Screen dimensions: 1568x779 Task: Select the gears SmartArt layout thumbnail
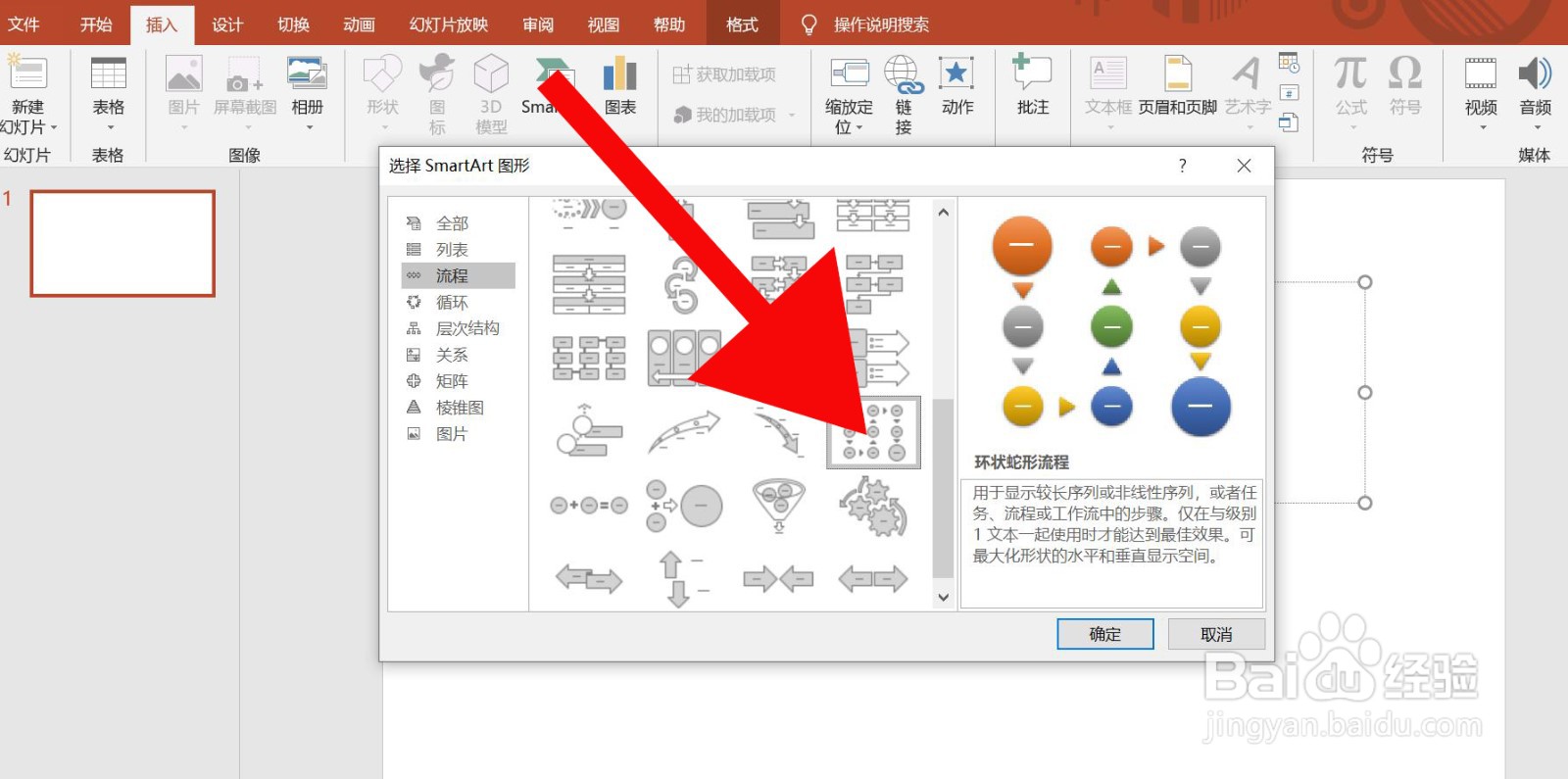click(x=873, y=506)
